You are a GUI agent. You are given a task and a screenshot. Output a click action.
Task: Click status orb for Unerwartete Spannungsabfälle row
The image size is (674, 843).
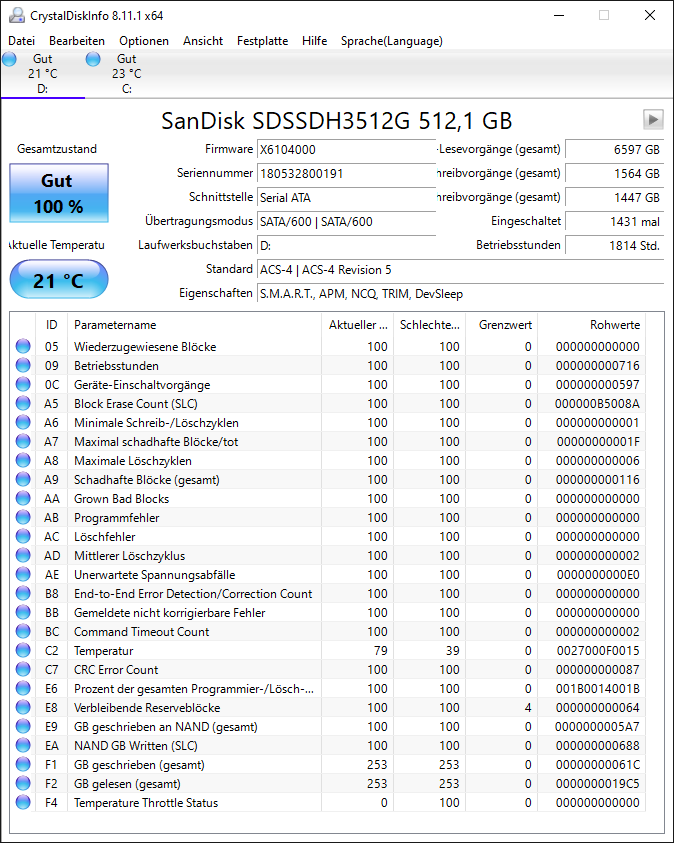[23, 574]
